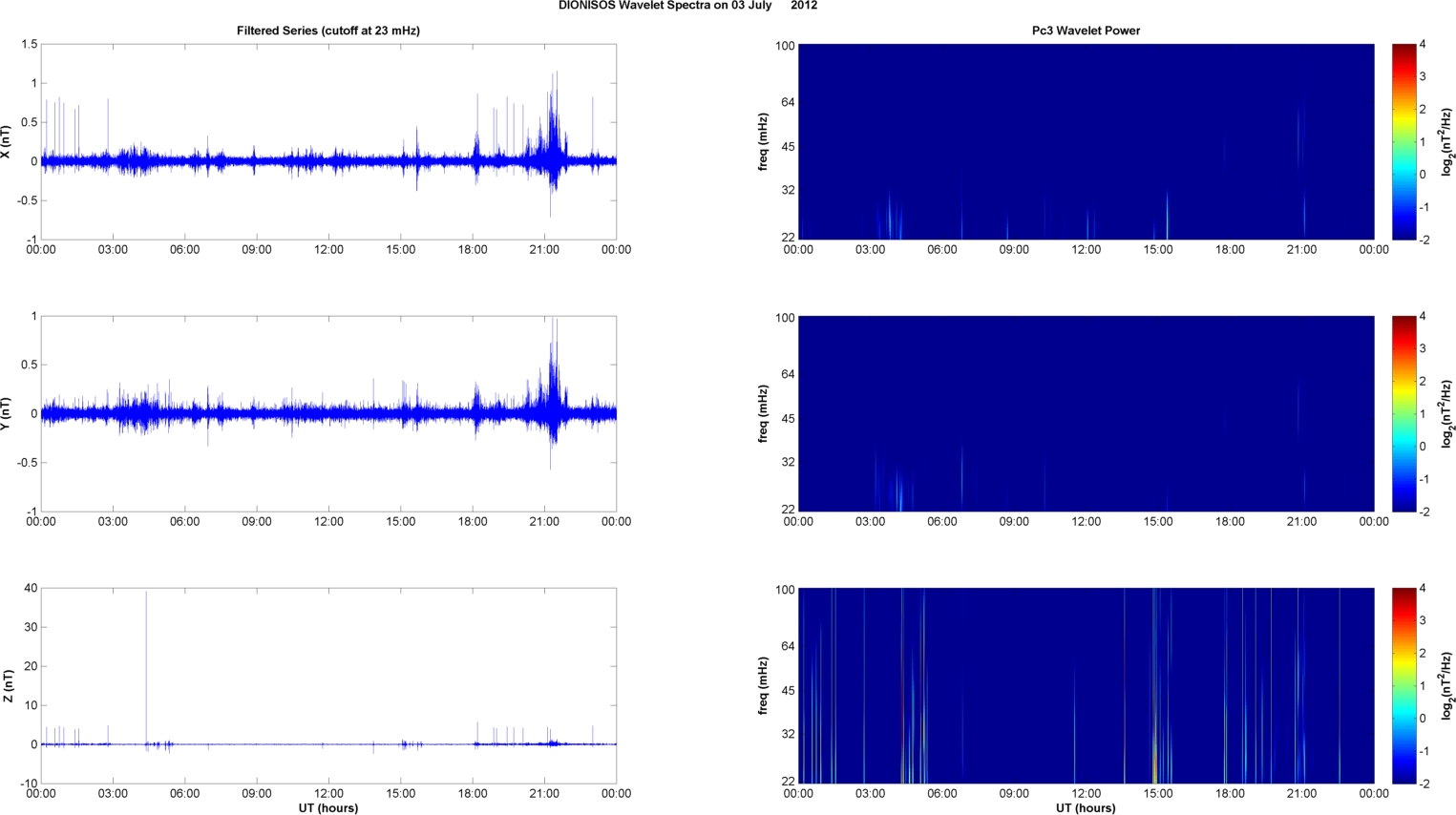Click the 'Y (nT)' axis label

pyautogui.click(x=7, y=414)
